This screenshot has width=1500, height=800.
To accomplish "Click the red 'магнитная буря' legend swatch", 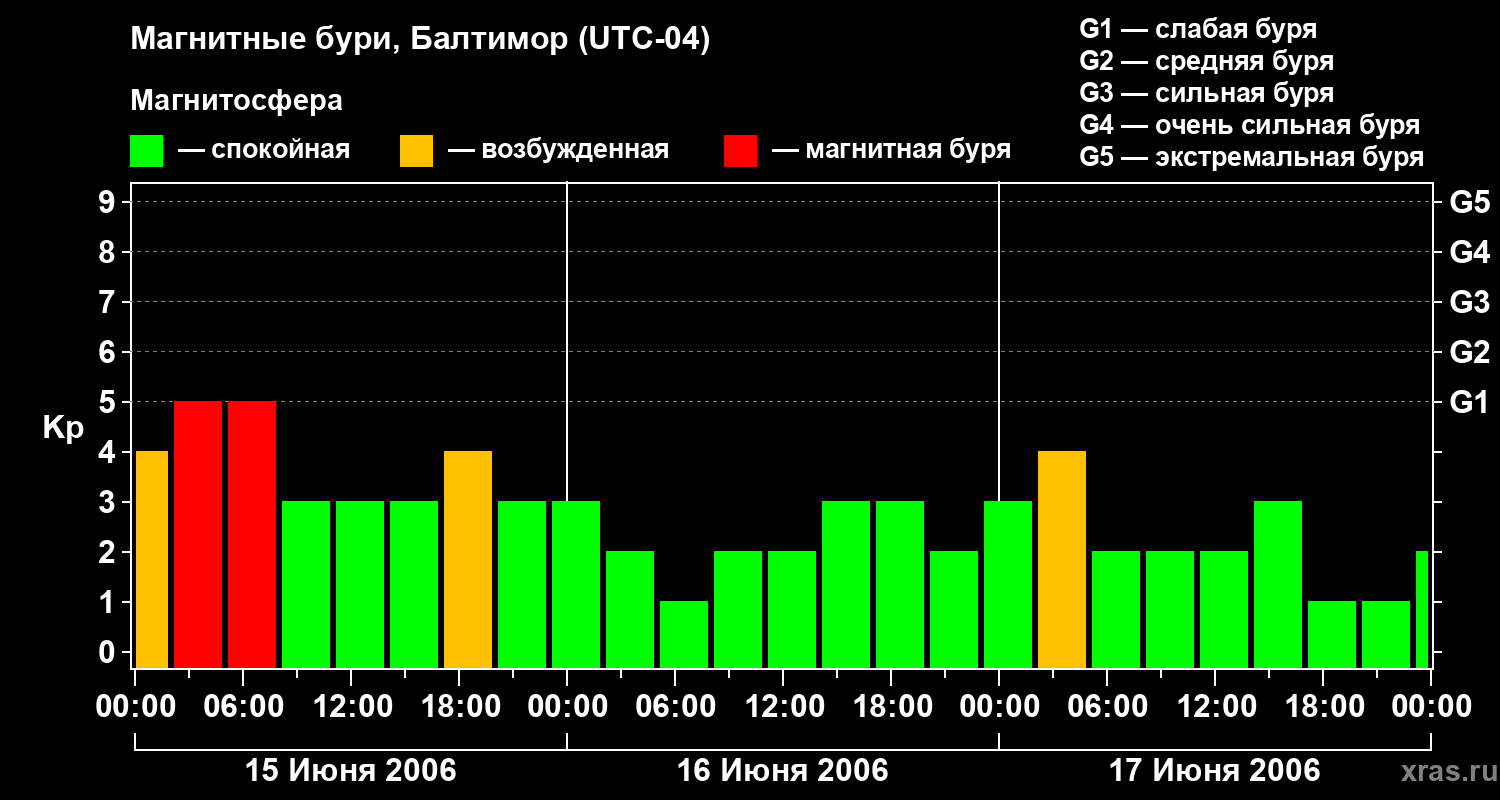I will [x=741, y=151].
